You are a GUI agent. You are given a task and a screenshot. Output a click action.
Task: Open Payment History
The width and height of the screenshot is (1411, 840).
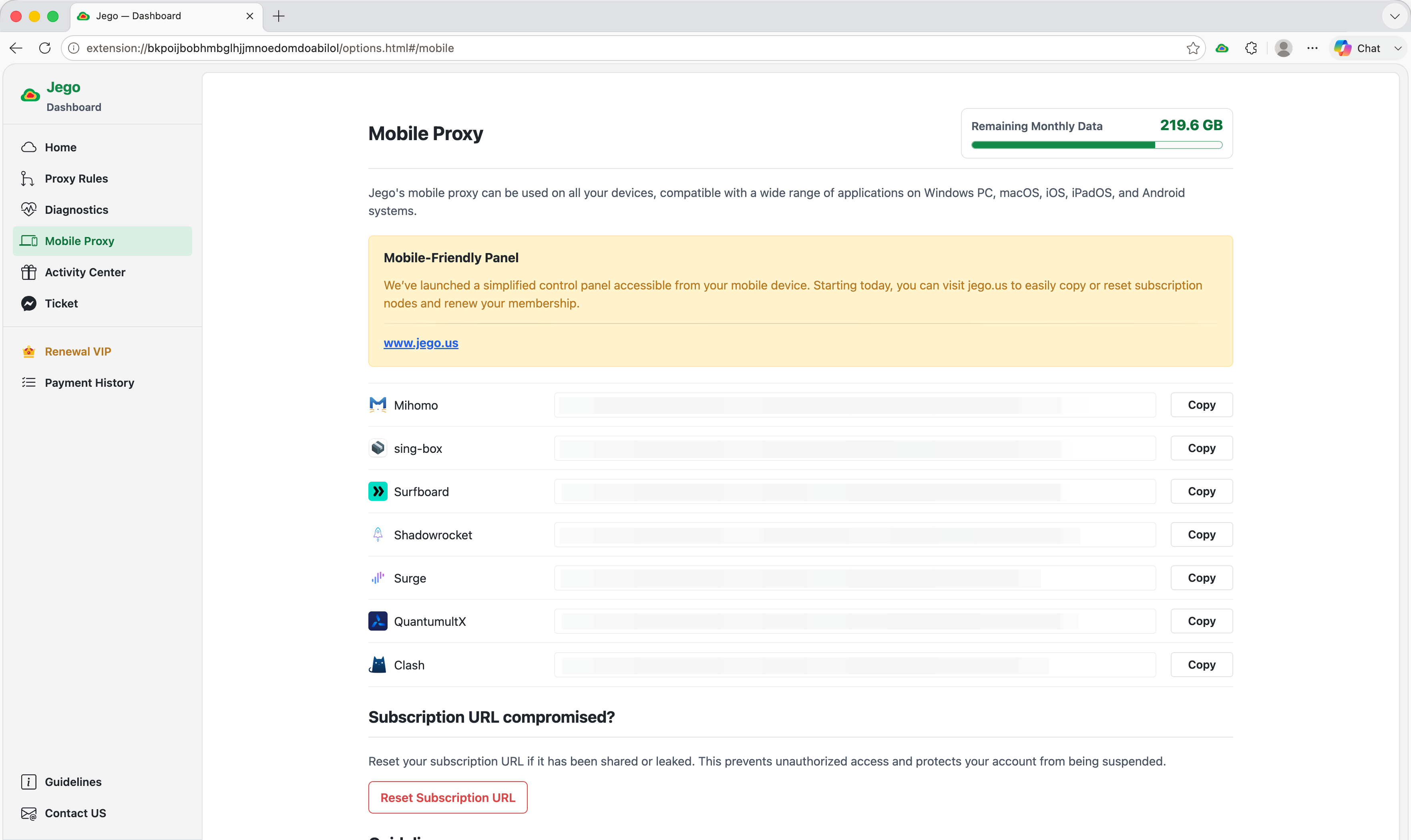103,383
